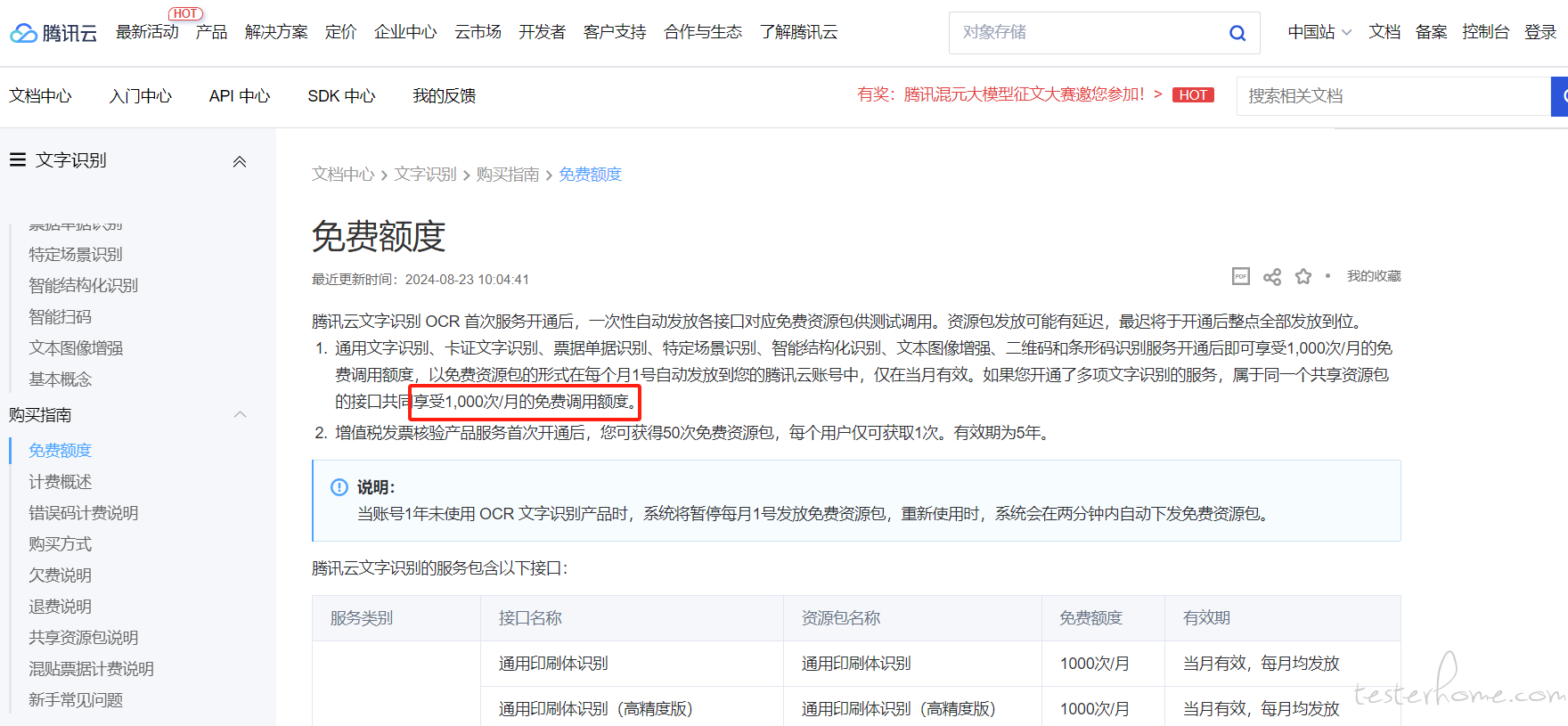Focus the 搜索相关文档 search field
This screenshot has height=726, width=1568.
point(1393,96)
